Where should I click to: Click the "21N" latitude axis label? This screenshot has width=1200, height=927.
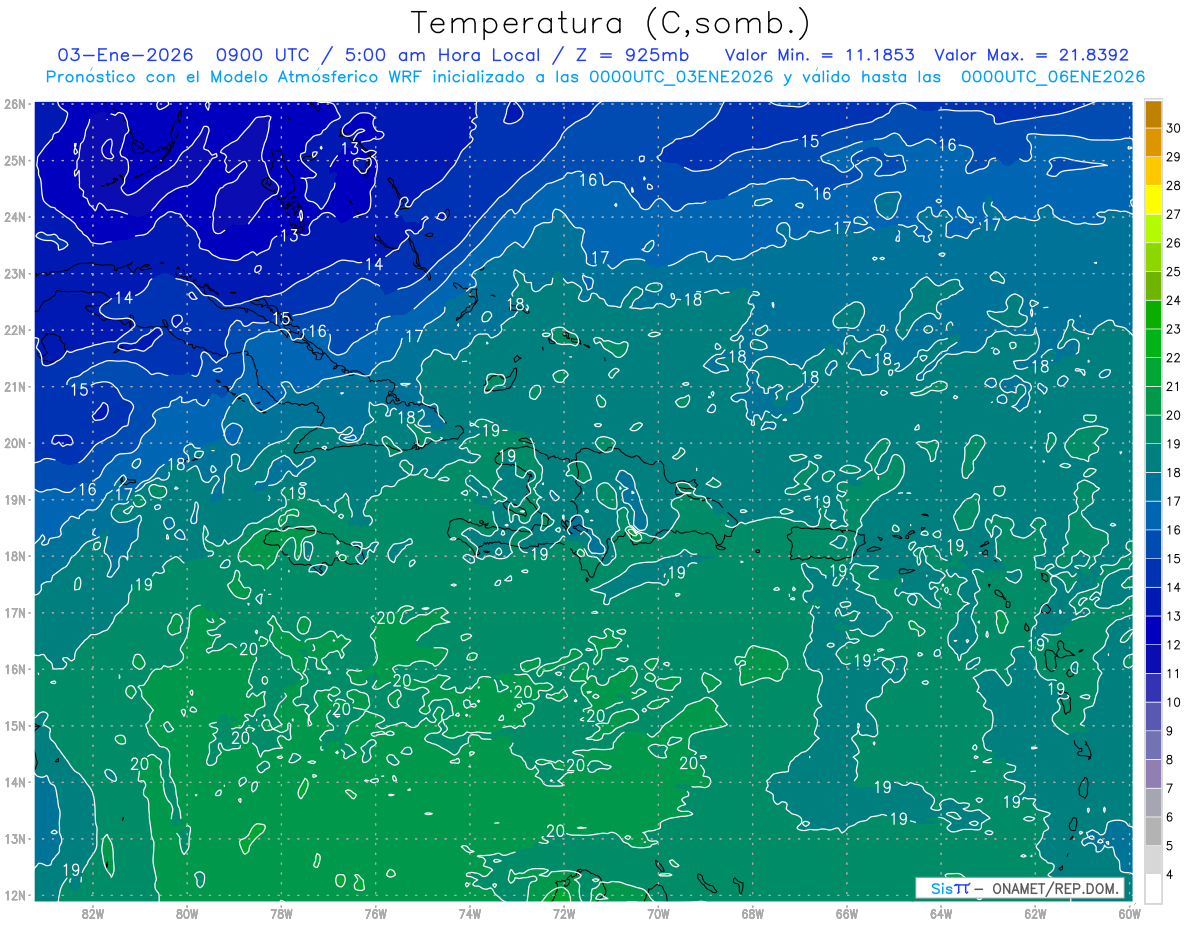click(x=14, y=386)
